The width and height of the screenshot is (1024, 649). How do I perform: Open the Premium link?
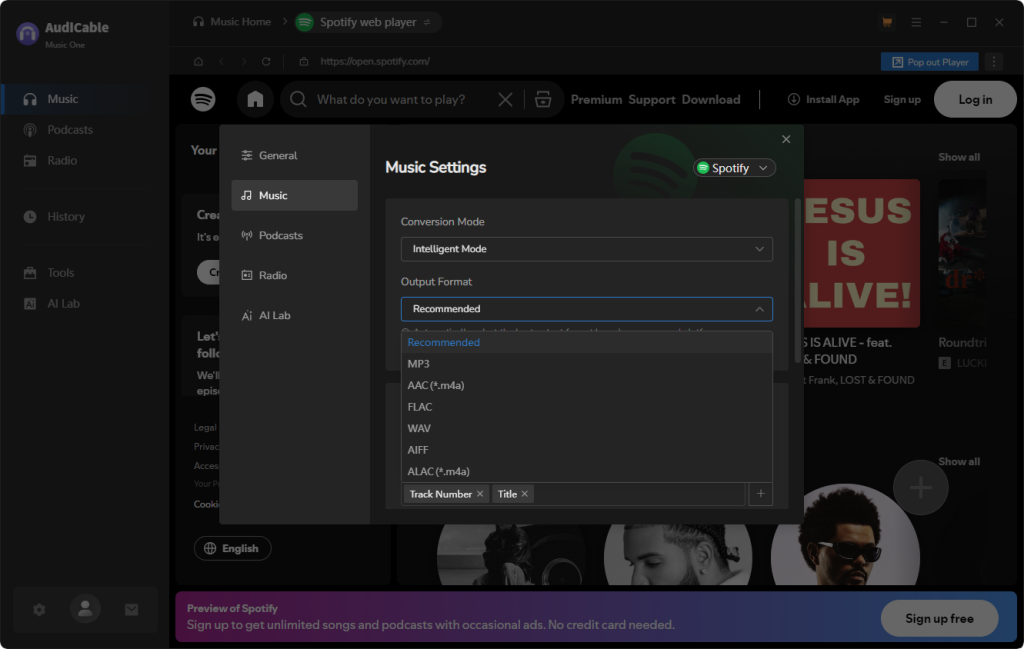tap(596, 99)
